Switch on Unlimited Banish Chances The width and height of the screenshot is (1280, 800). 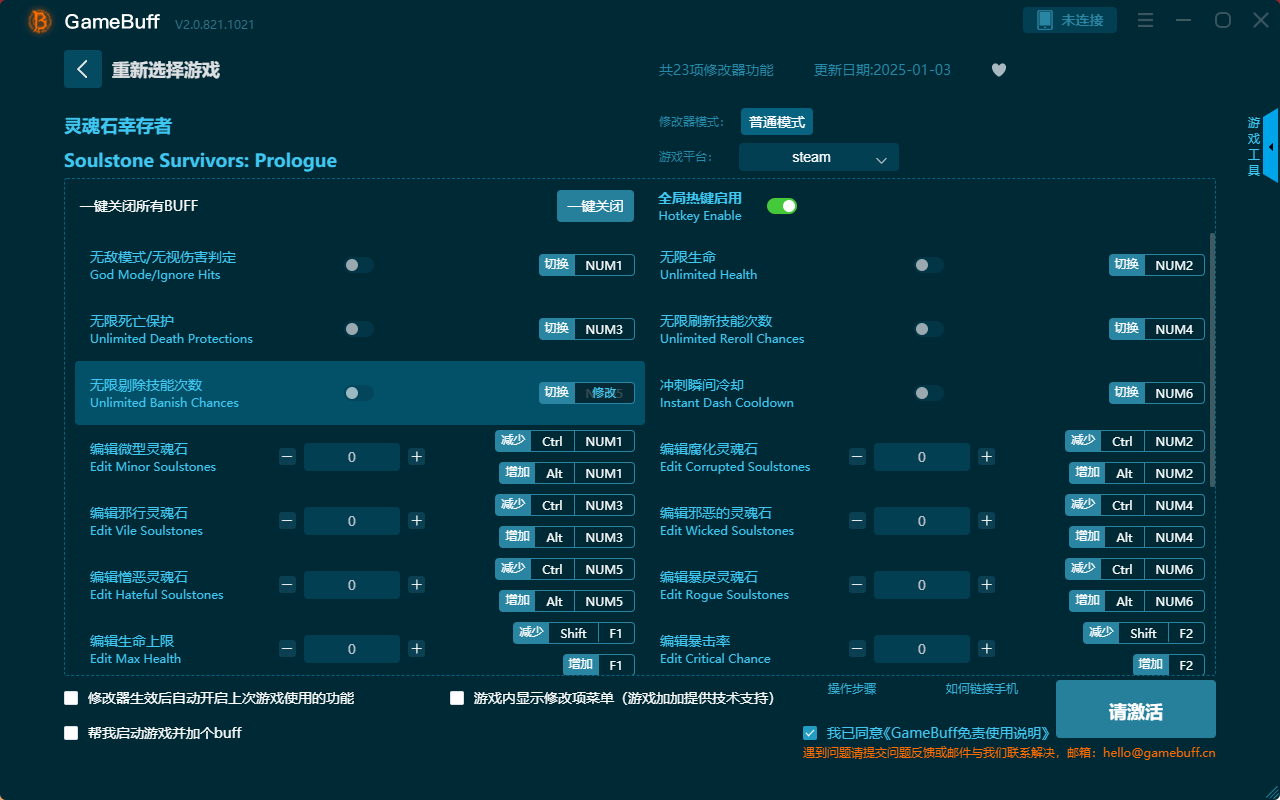359,393
